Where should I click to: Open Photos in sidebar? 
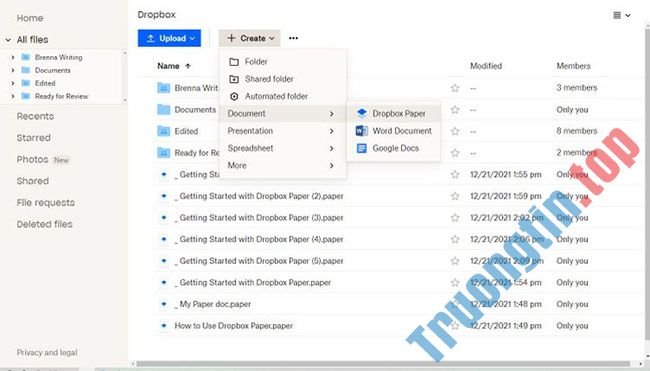click(x=32, y=160)
